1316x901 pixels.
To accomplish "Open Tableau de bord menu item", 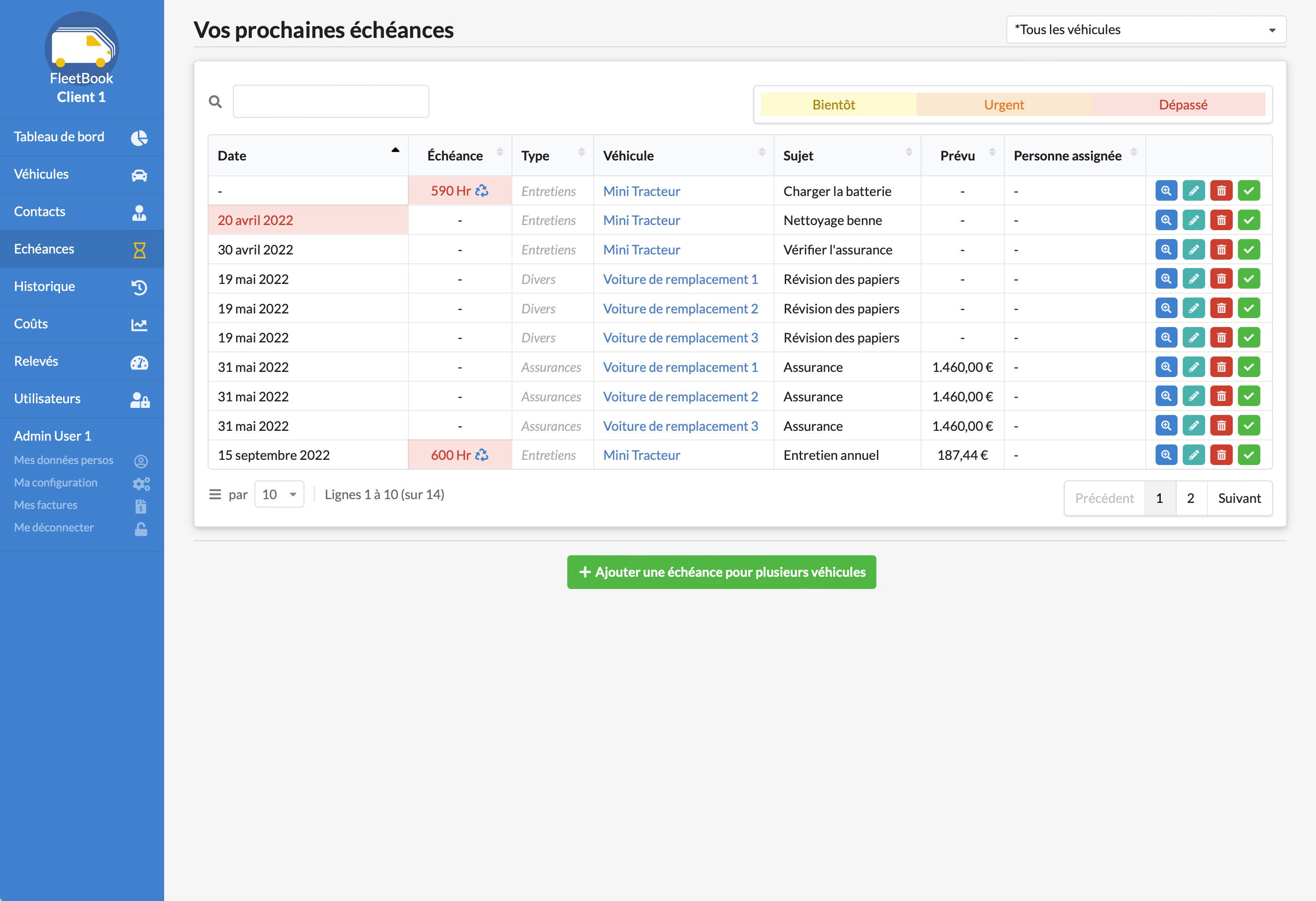I will pyautogui.click(x=82, y=137).
